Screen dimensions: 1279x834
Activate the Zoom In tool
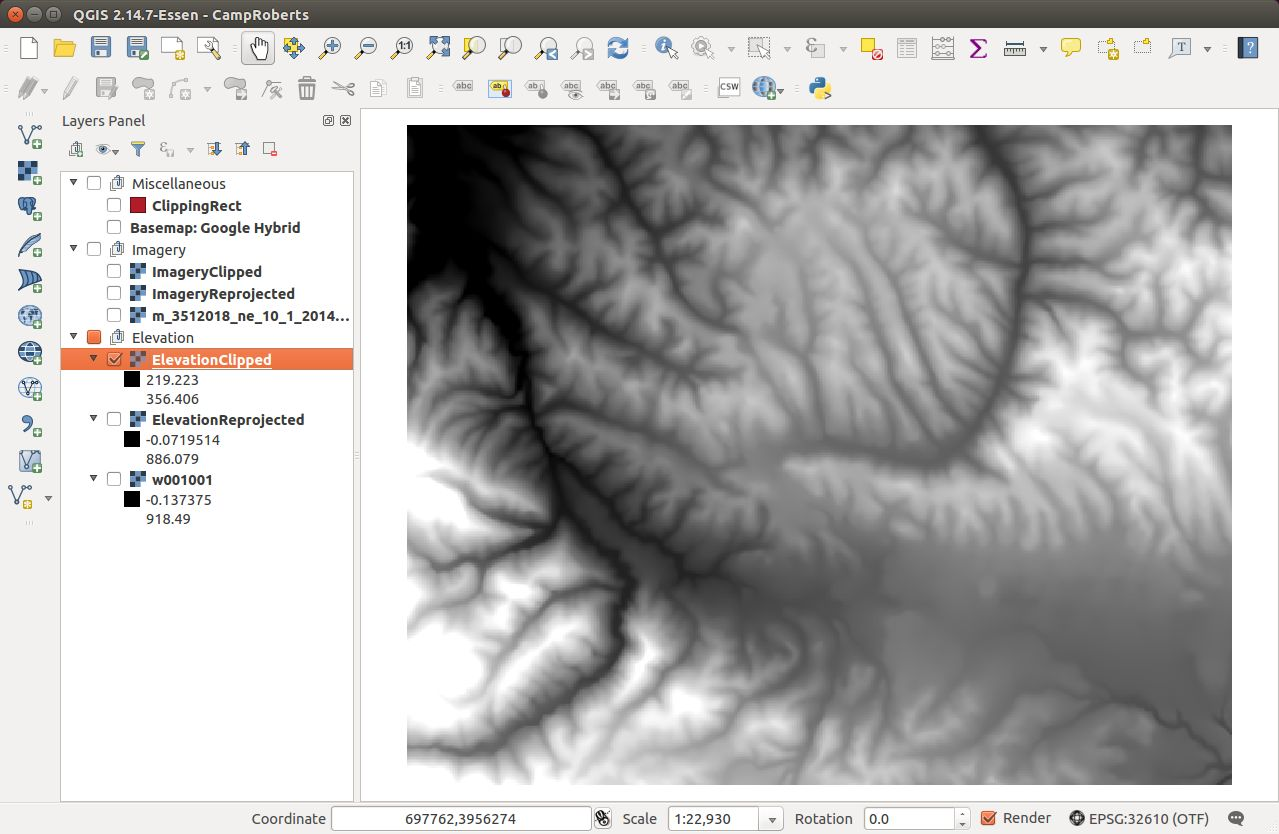tap(330, 47)
